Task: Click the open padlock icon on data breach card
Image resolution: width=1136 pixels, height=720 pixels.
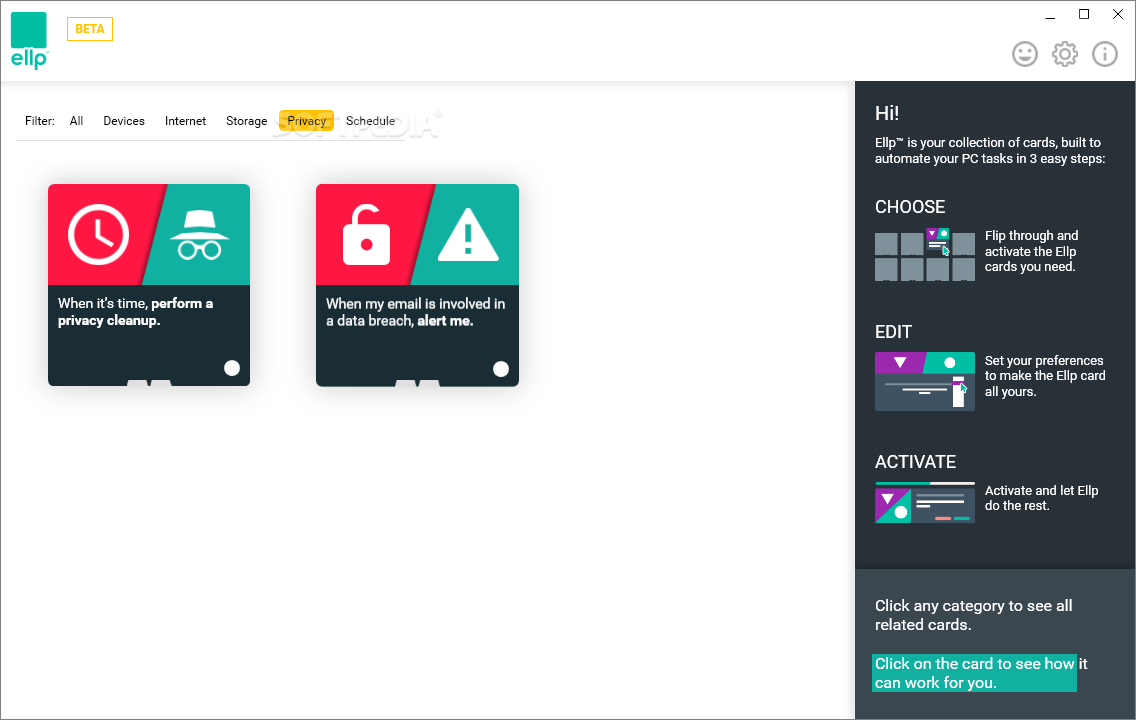Action: click(x=366, y=235)
